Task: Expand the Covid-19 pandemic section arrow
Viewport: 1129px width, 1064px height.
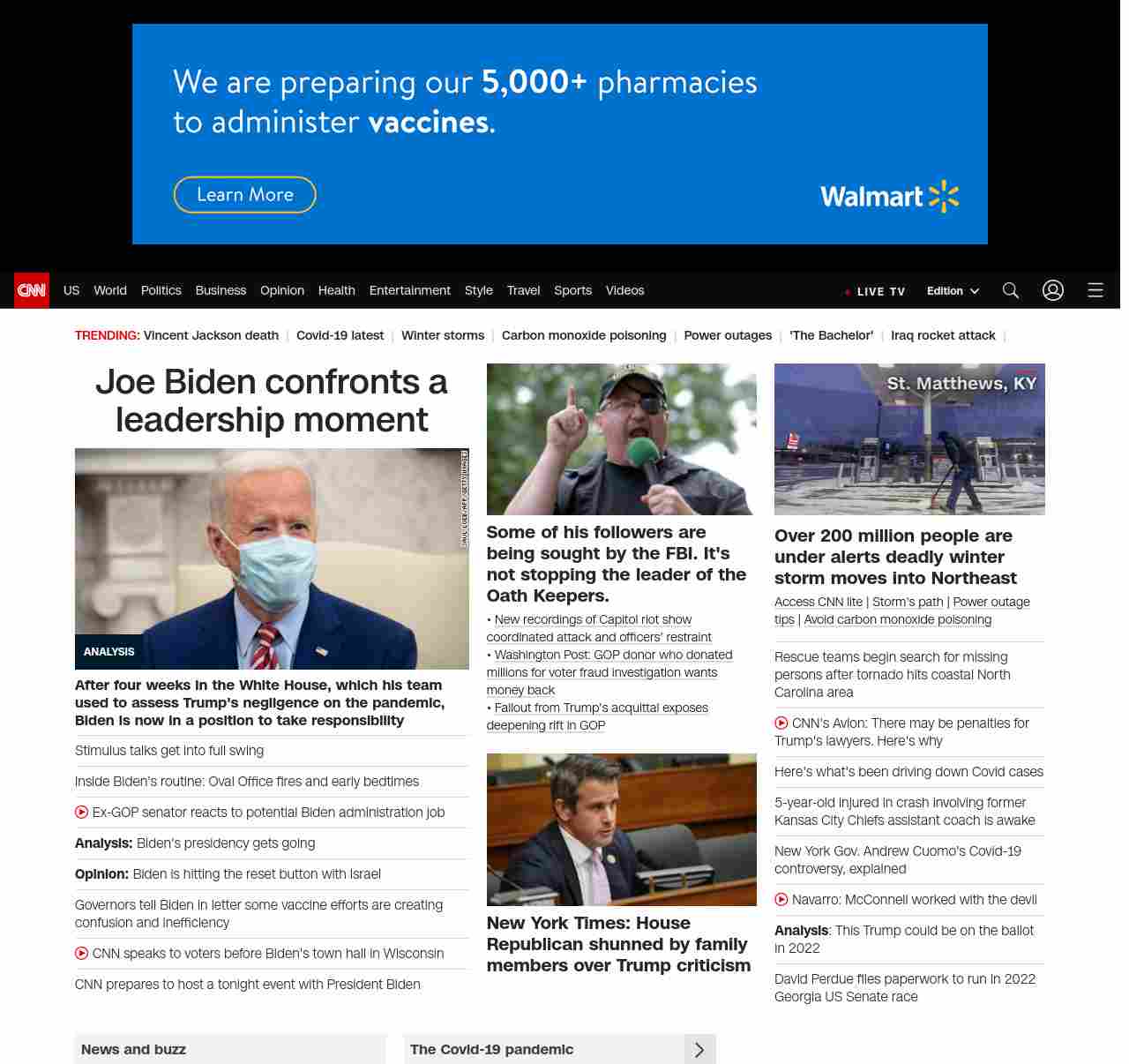Action: [x=699, y=1050]
